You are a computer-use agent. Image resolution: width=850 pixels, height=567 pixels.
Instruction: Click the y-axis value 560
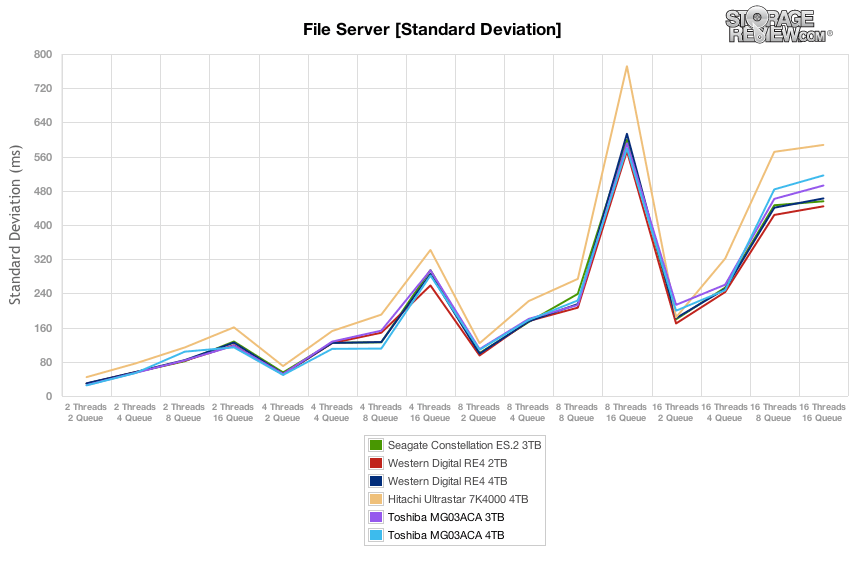click(x=43, y=157)
